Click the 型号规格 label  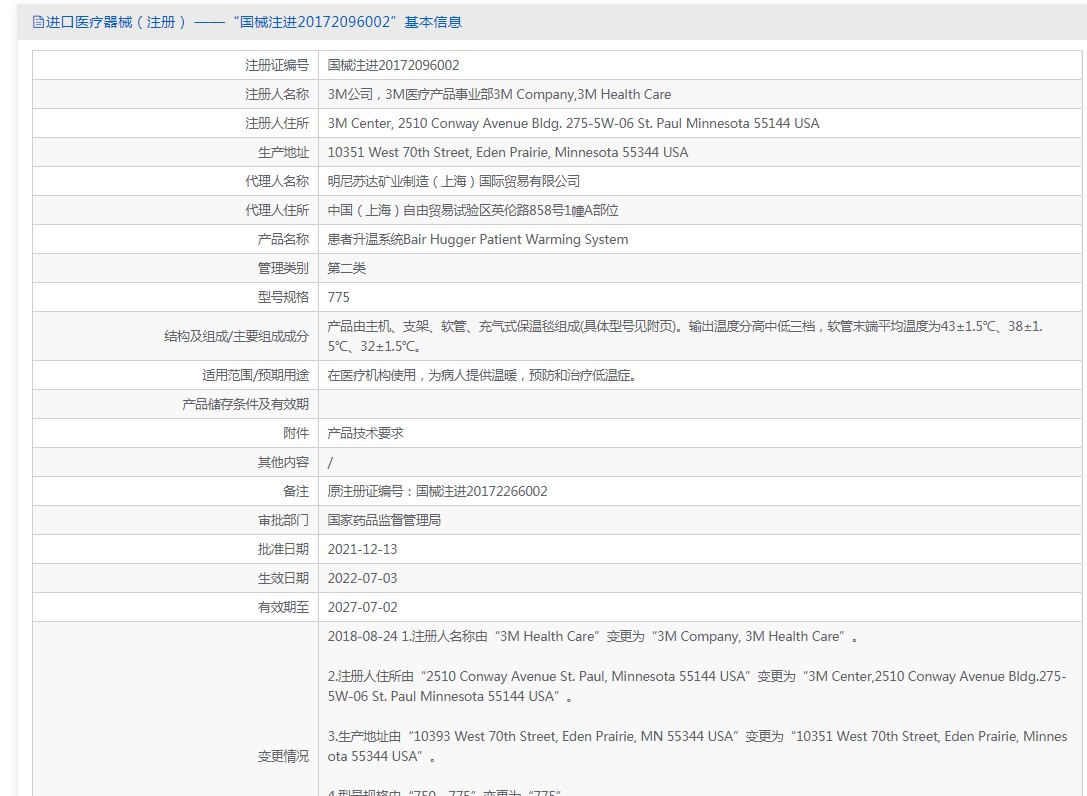[x=283, y=297]
